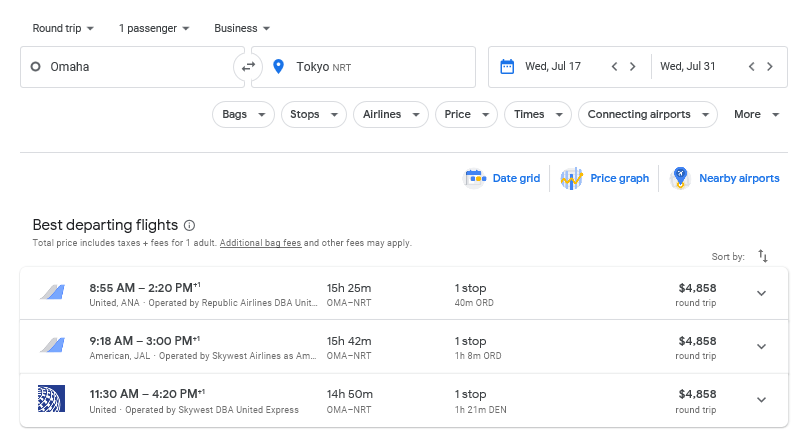Select the Wed, Jul 17 departure date
The height and width of the screenshot is (440, 808).
(x=553, y=66)
